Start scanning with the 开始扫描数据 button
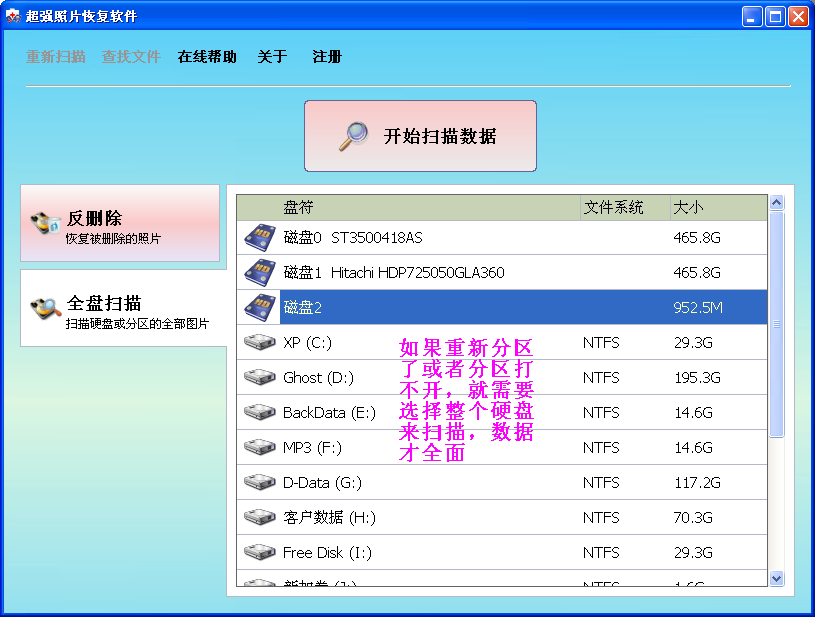815x617 pixels. pos(420,136)
